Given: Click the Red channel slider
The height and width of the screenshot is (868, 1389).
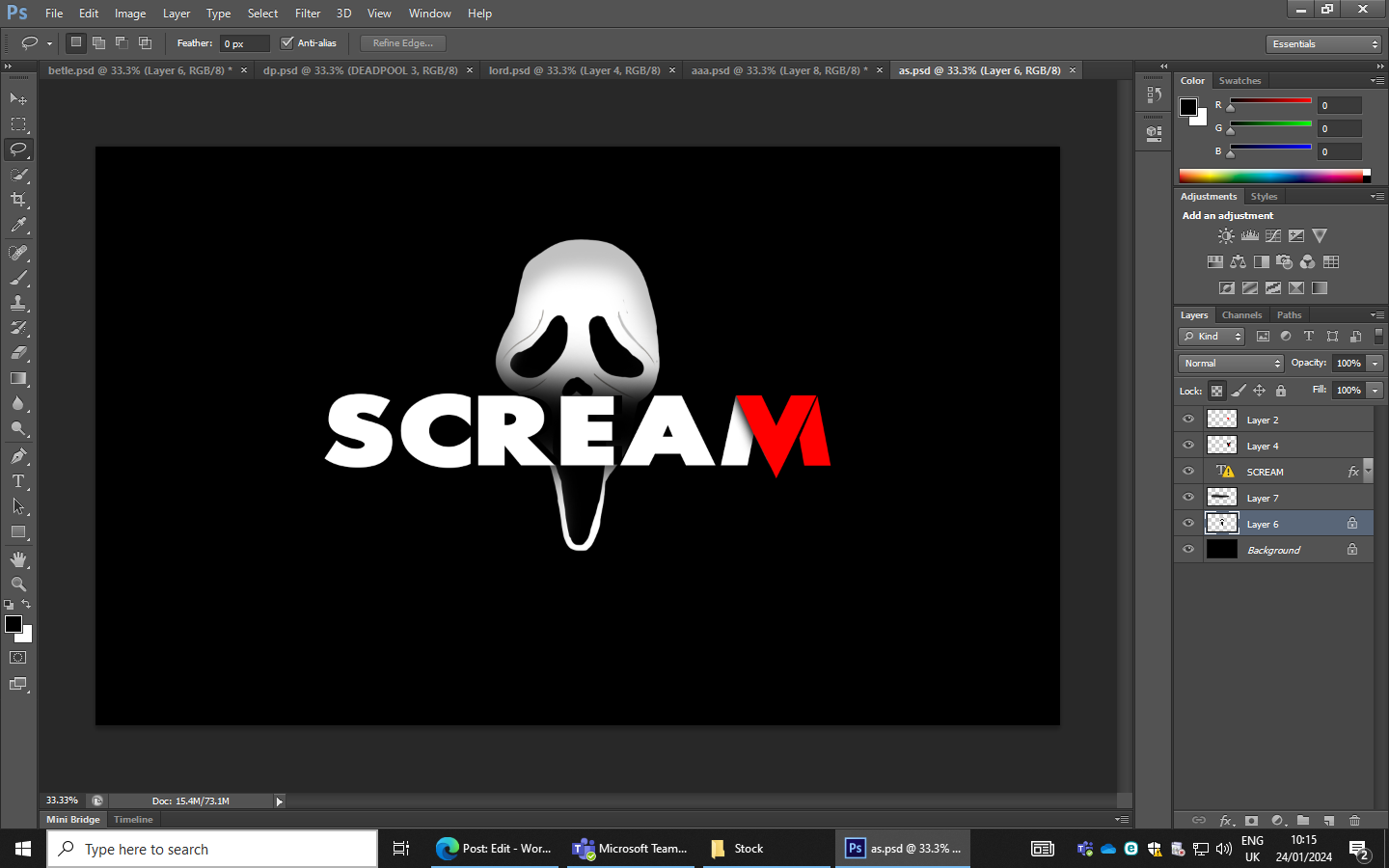Looking at the screenshot, I should click(x=1270, y=100).
